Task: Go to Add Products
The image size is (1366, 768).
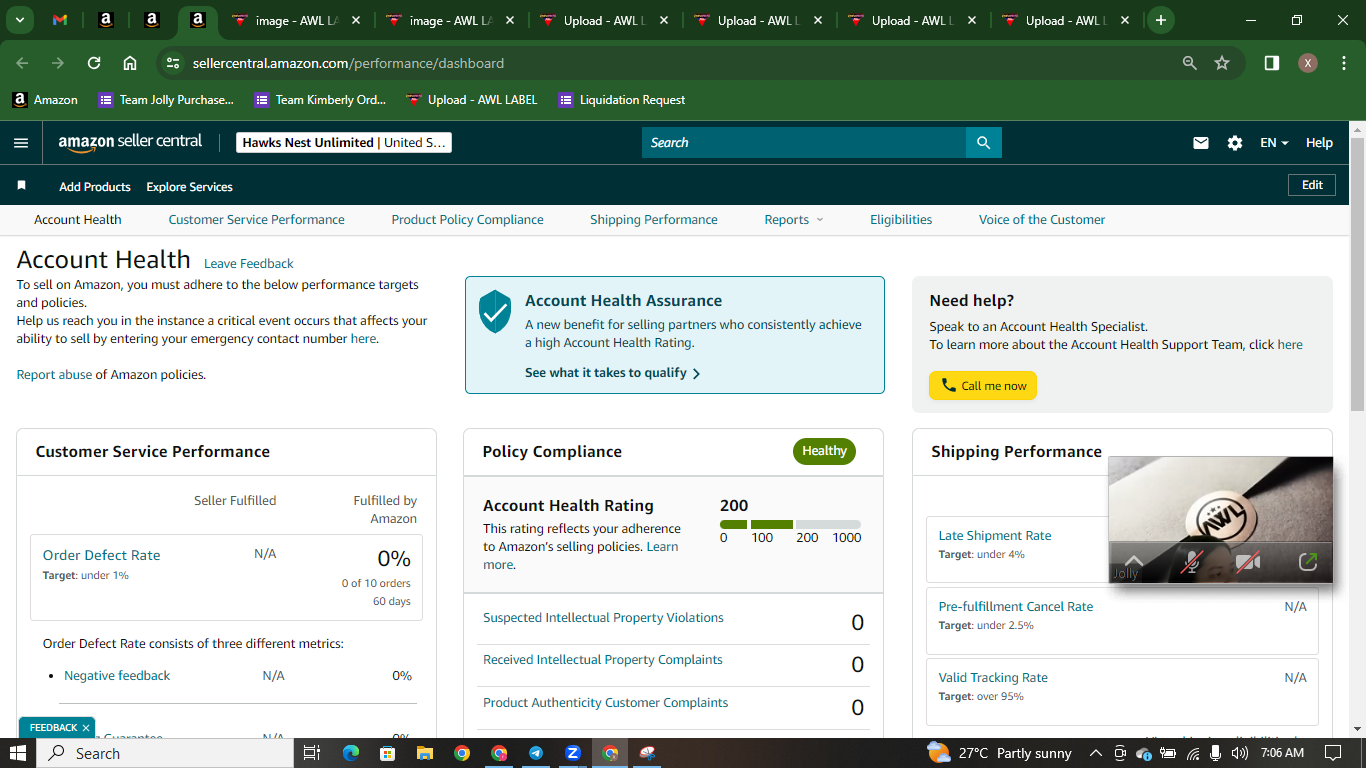Action: tap(95, 187)
